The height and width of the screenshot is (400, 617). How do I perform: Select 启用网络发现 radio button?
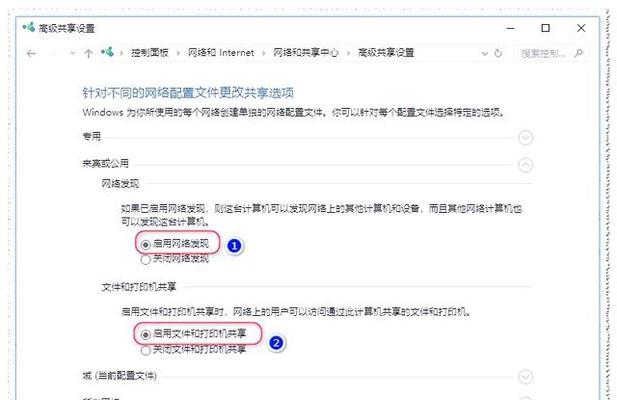[x=146, y=244]
